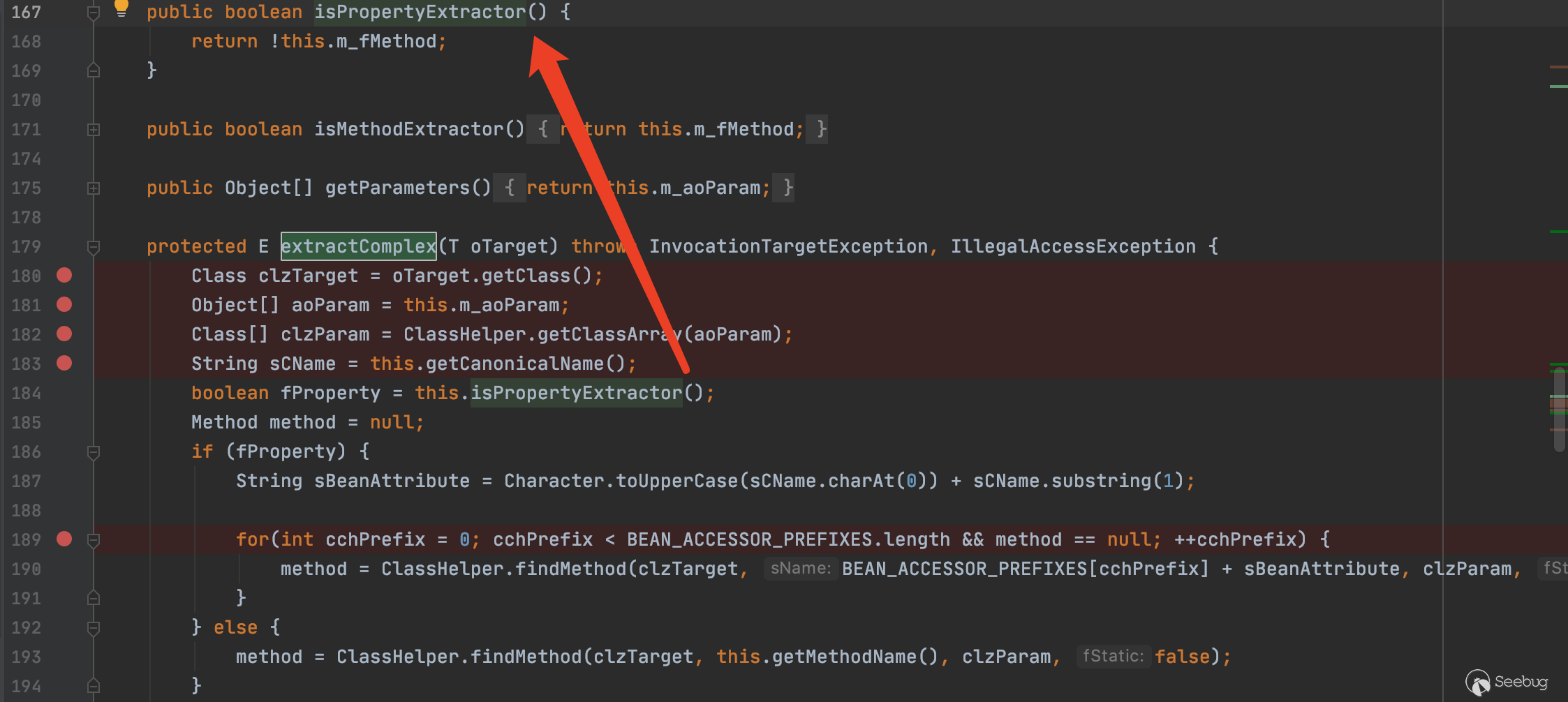This screenshot has height=702, width=1568.
Task: Click the highlighted extractComplex method name
Action: 358,246
